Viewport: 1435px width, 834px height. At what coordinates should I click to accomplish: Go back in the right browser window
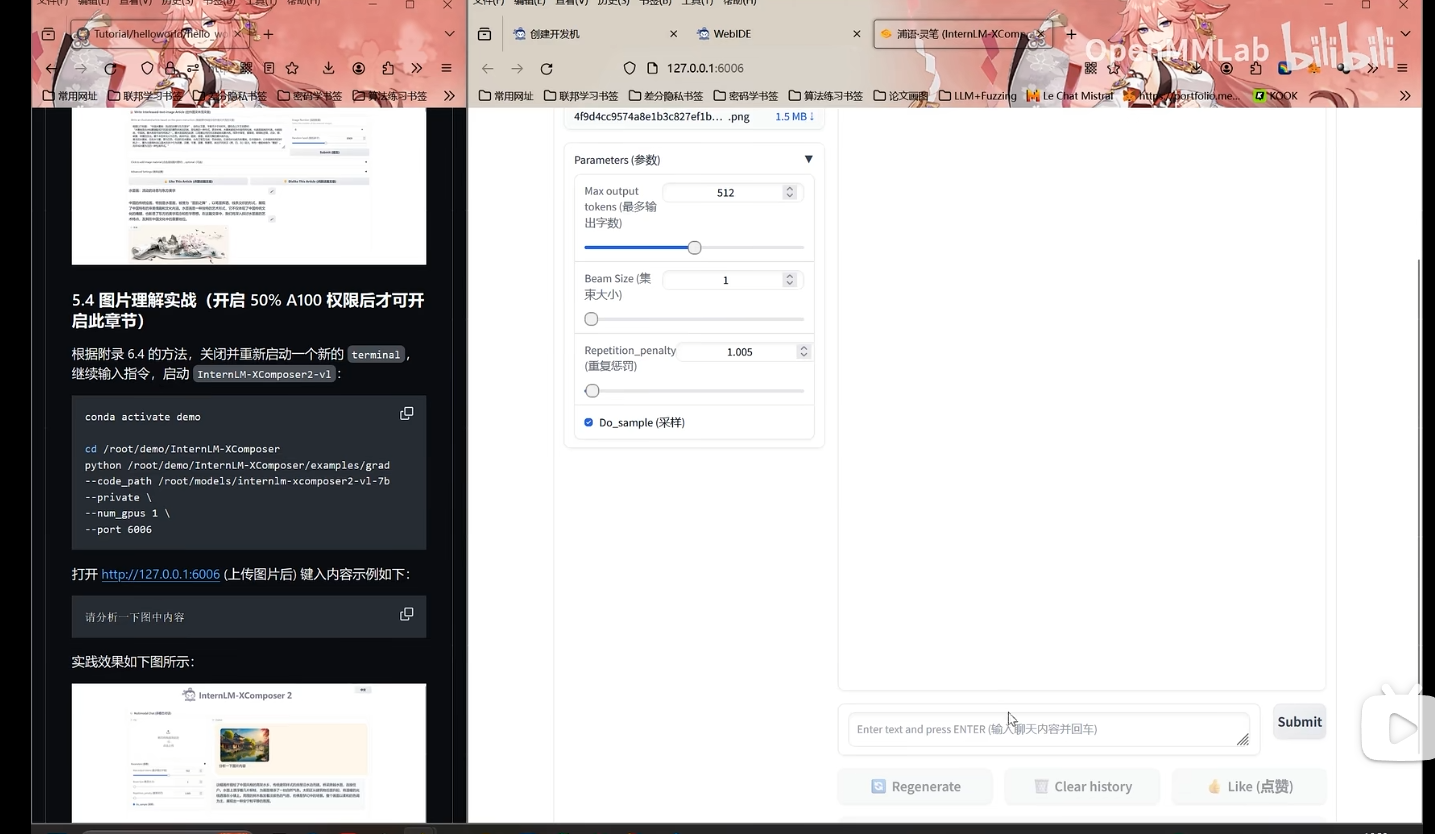pos(487,69)
